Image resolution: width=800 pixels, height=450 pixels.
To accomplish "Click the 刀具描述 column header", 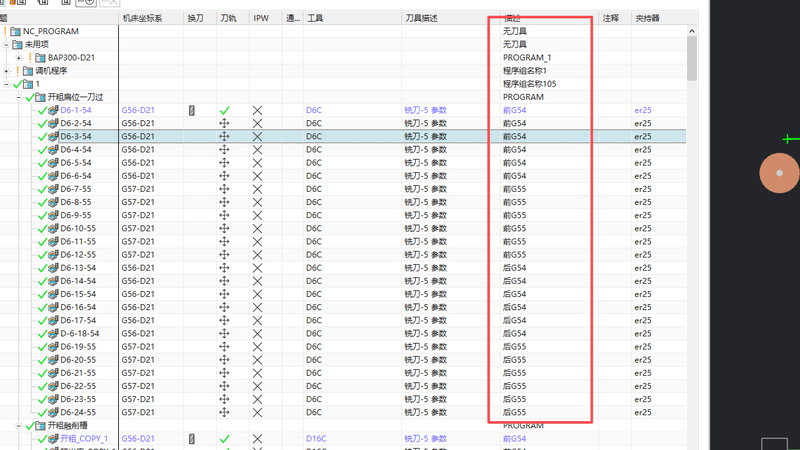I will point(451,18).
